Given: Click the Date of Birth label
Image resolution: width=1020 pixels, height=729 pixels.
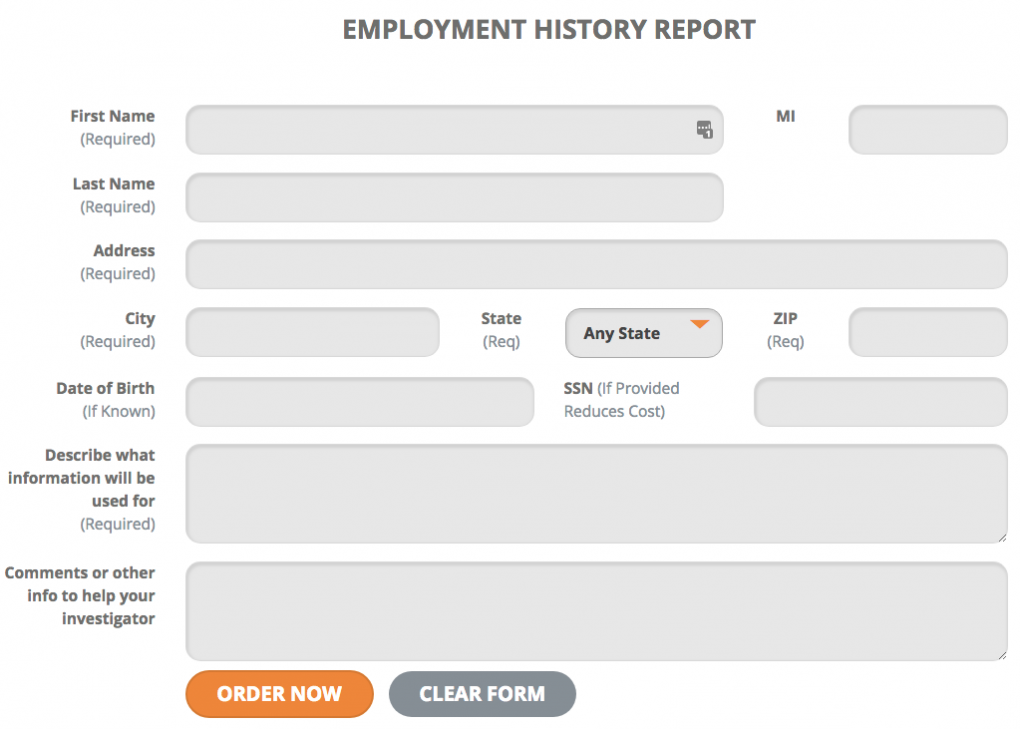Looking at the screenshot, I should coord(105,388).
